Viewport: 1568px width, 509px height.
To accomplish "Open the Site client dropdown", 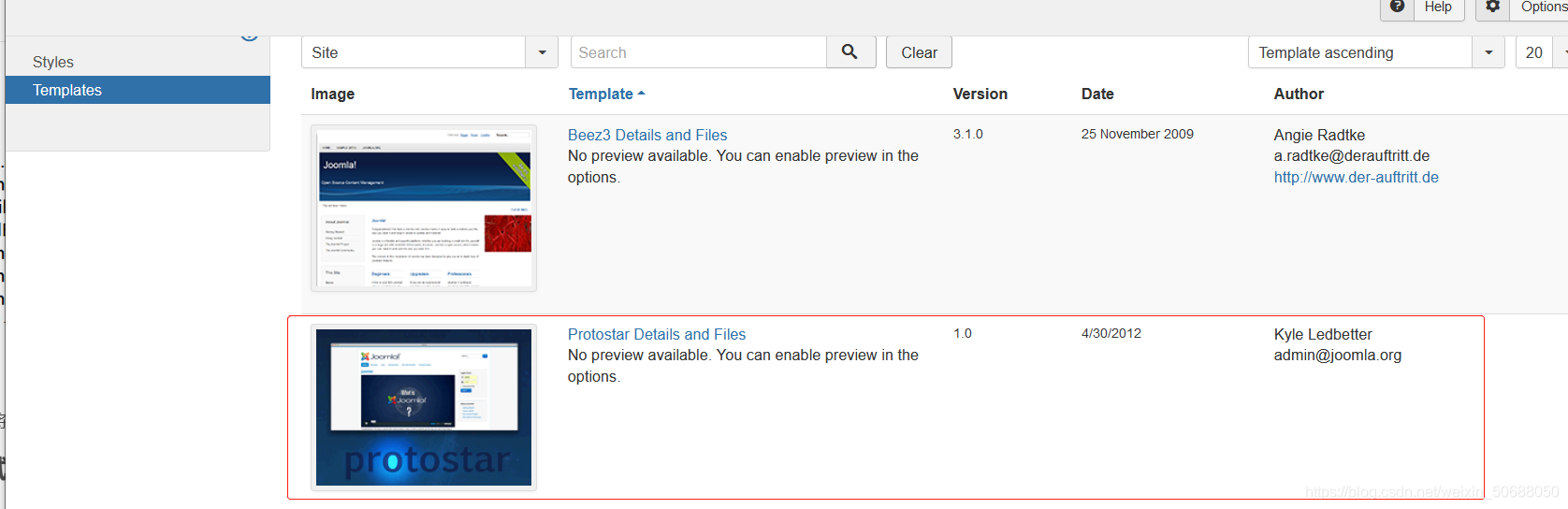I will tap(429, 52).
